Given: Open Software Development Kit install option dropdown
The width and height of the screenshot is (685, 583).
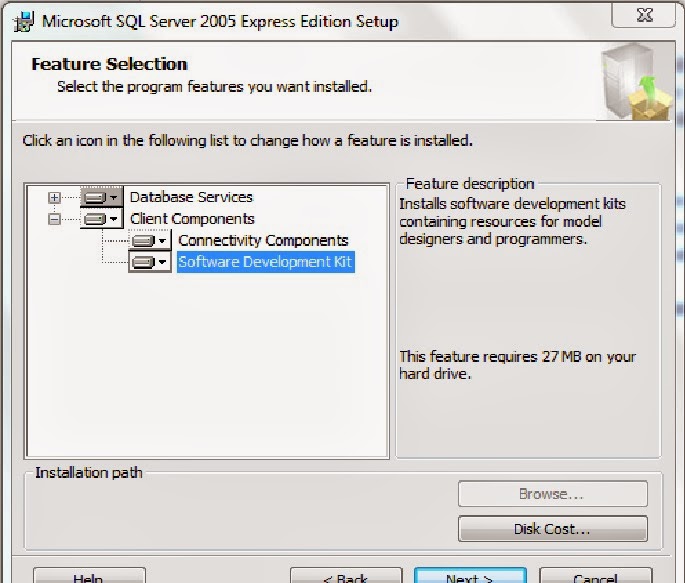Looking at the screenshot, I should (150, 262).
